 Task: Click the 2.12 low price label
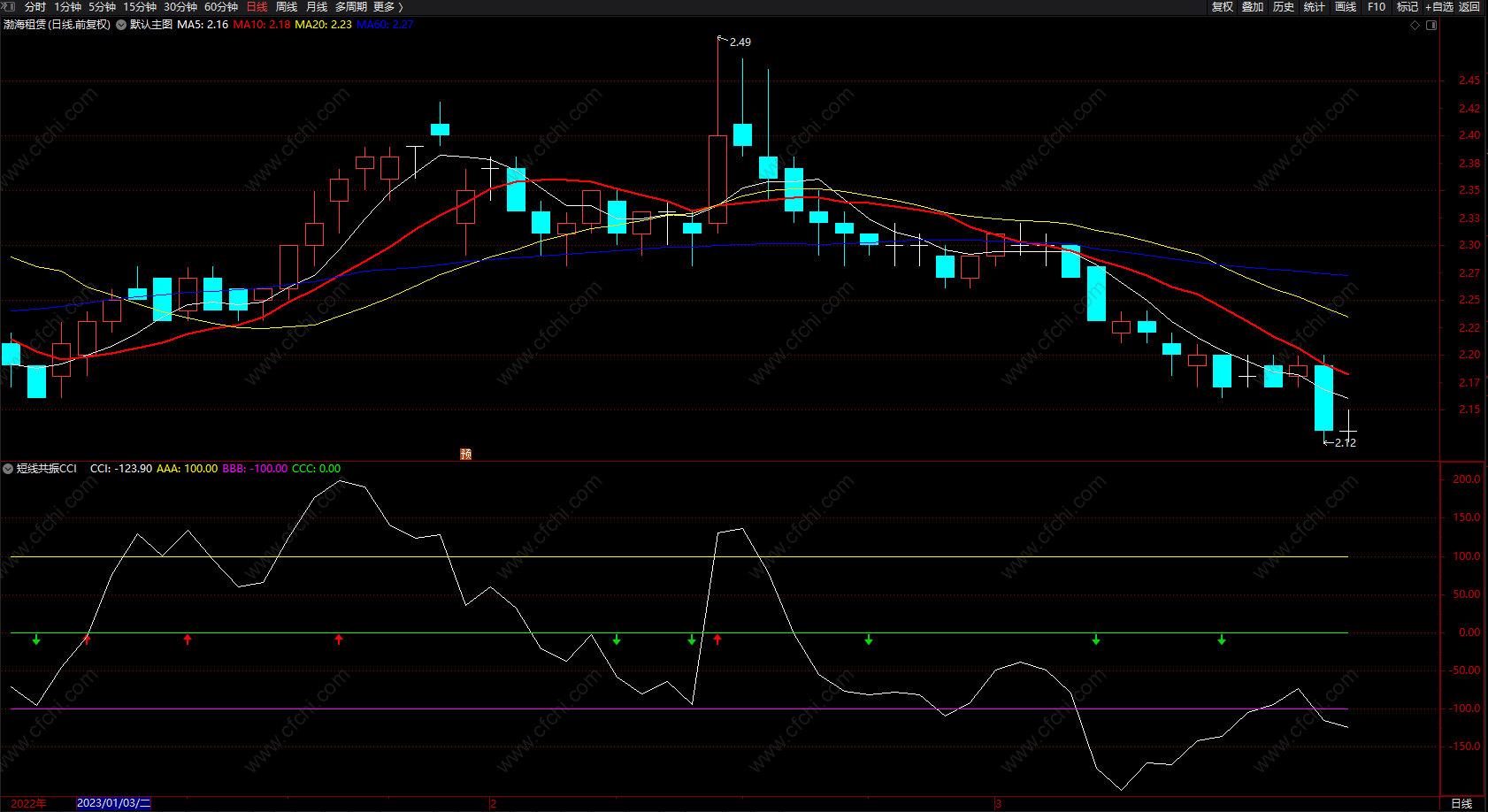1346,442
